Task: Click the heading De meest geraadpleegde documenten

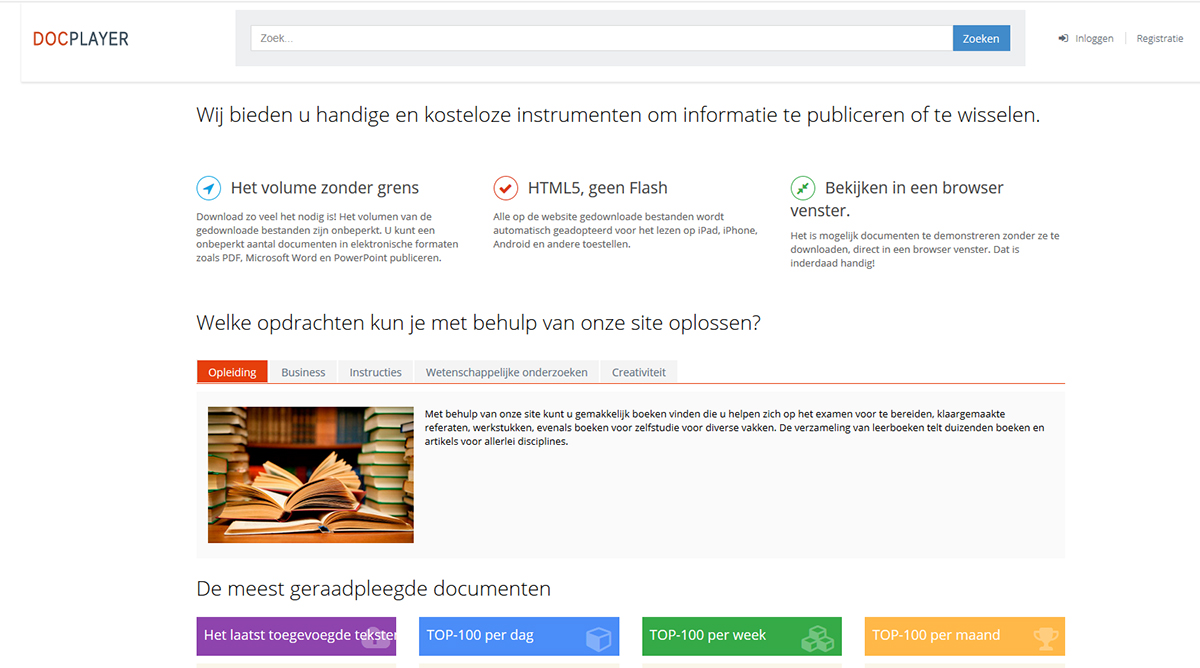Action: pos(374,588)
